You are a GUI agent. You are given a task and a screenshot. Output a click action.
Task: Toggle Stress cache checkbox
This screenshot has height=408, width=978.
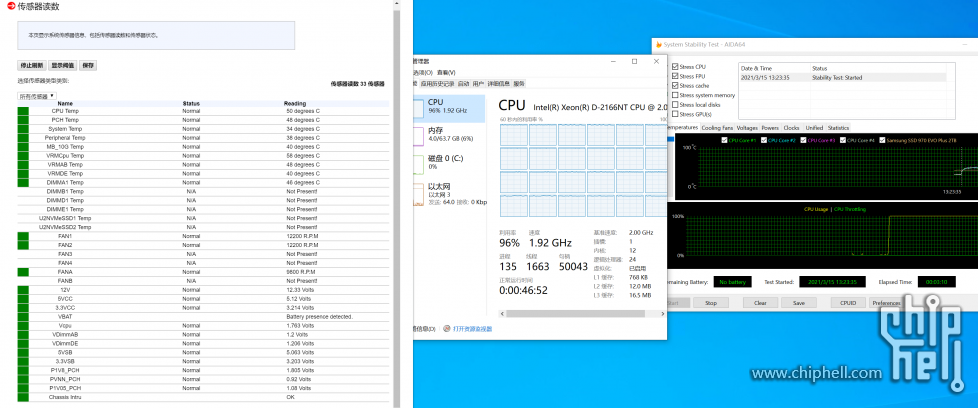pos(675,85)
